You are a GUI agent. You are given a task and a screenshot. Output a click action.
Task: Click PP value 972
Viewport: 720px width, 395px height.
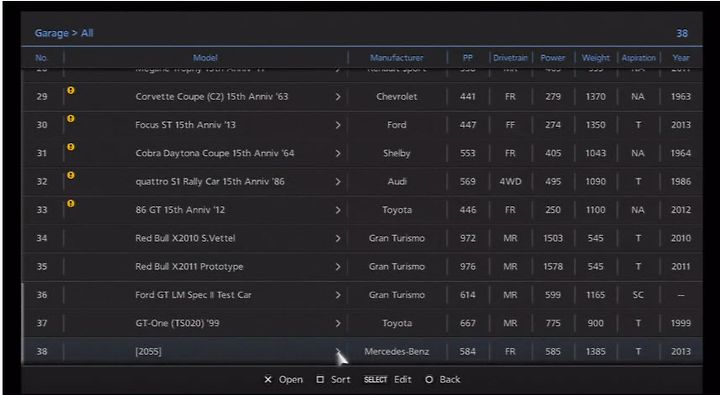467,238
